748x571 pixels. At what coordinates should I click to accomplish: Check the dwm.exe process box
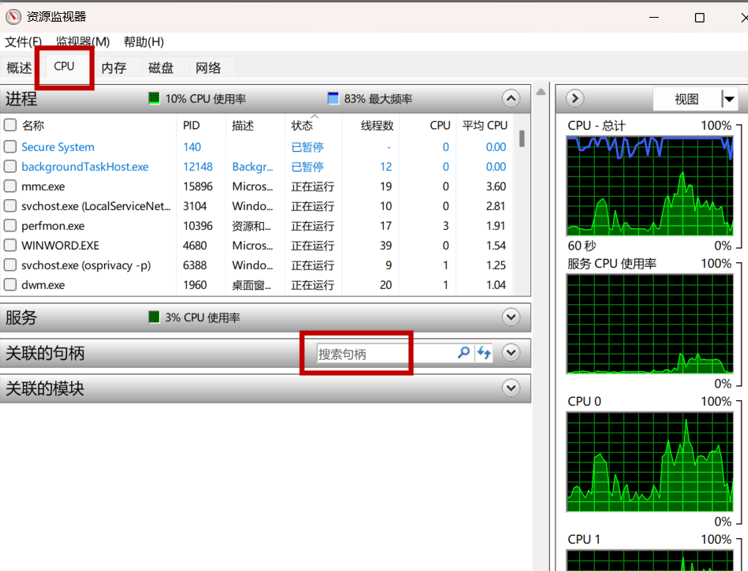(10, 285)
